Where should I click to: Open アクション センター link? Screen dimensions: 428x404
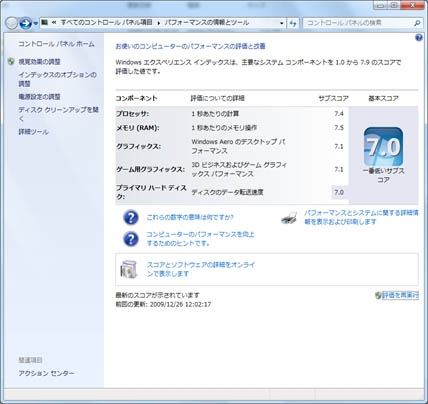(x=46, y=373)
